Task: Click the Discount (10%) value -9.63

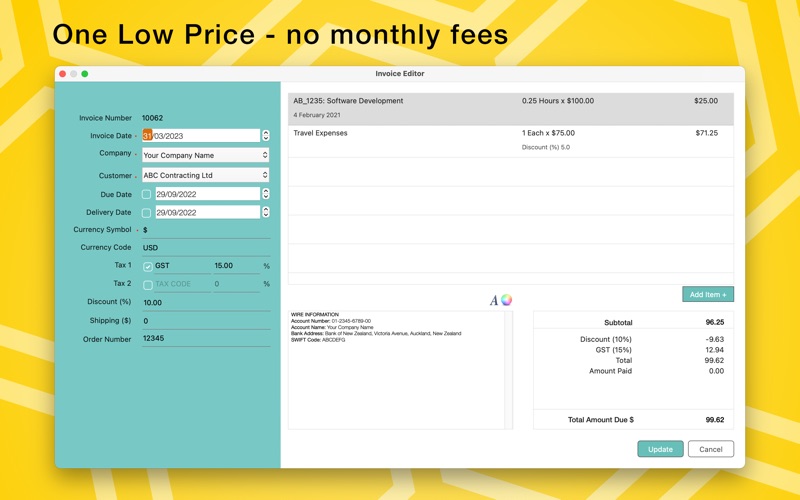Action: (715, 339)
